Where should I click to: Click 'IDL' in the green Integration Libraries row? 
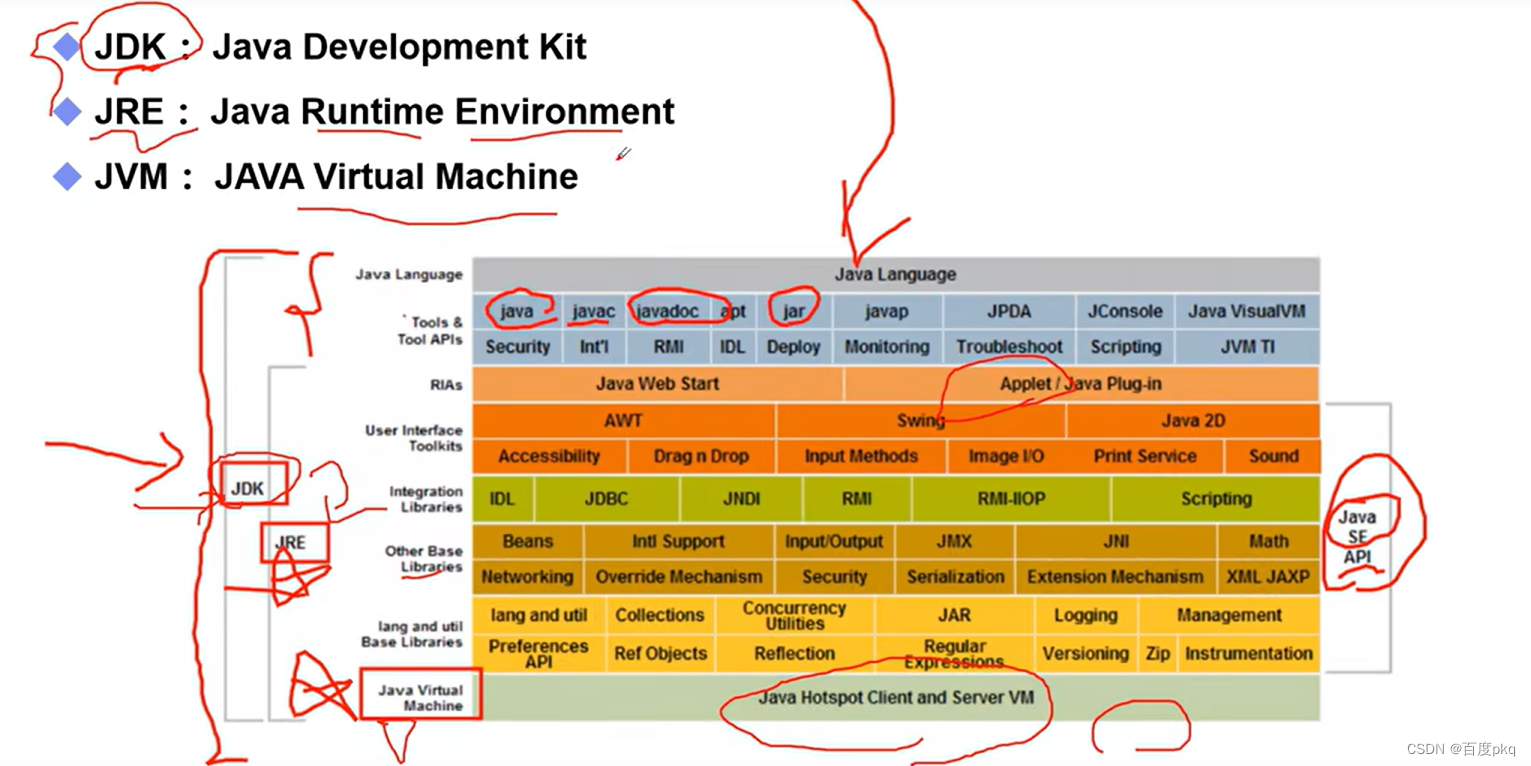click(503, 499)
